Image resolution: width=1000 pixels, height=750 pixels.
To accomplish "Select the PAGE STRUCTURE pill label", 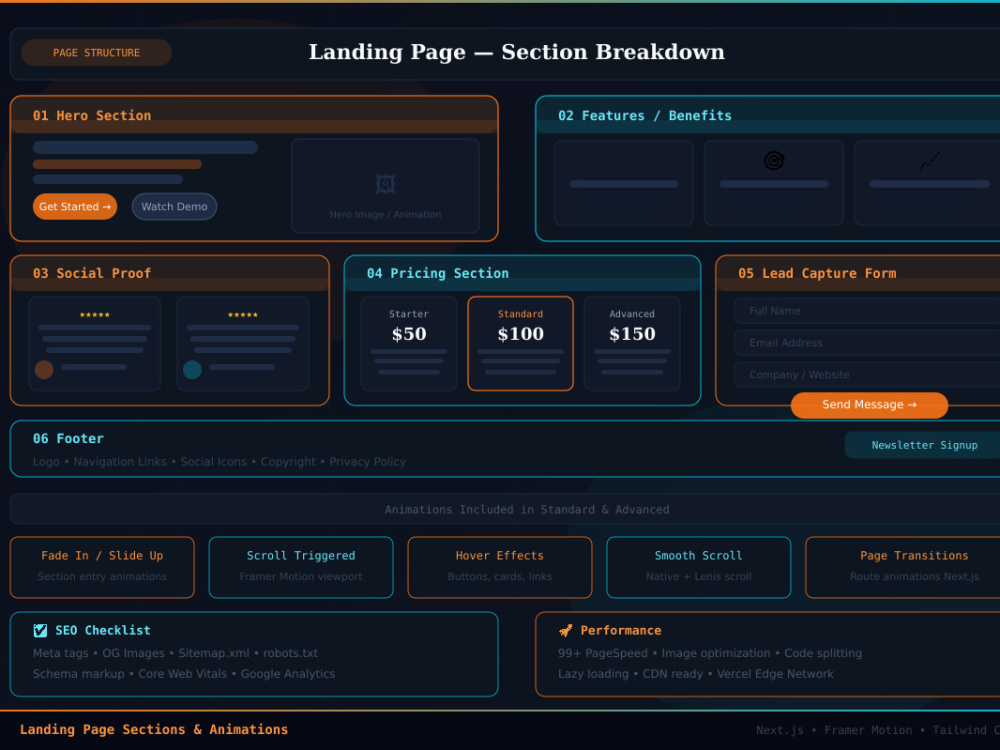I will click(96, 53).
